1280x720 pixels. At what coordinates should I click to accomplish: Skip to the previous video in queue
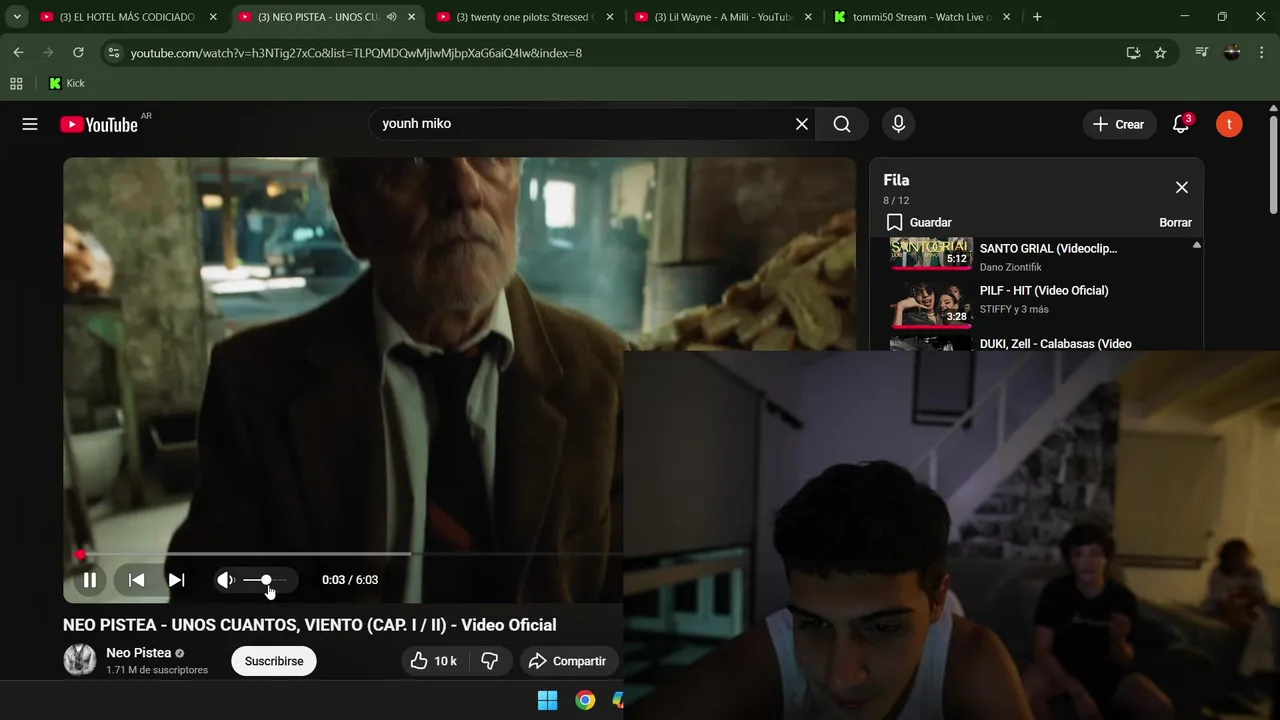tap(137, 580)
